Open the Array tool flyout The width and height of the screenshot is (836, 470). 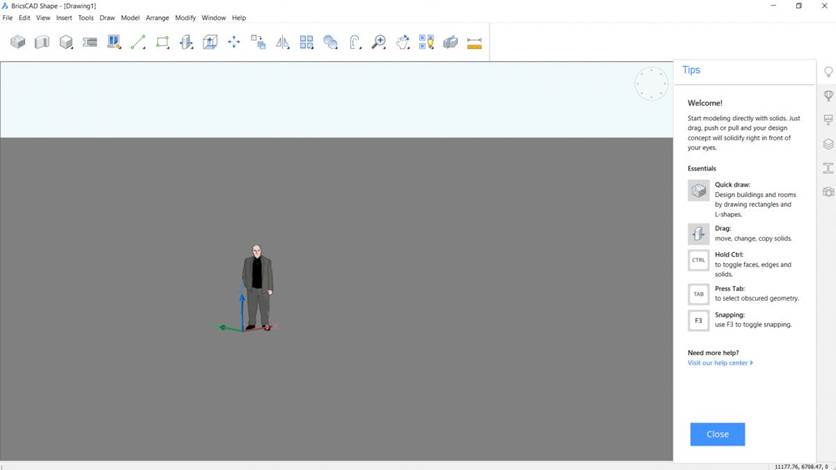[x=307, y=42]
